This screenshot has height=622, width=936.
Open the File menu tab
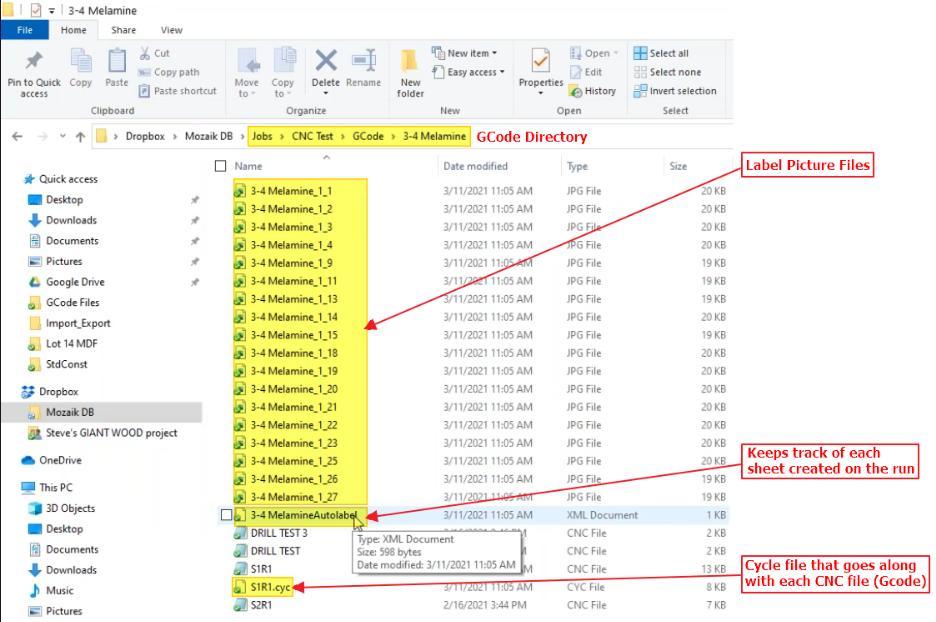pos(25,30)
